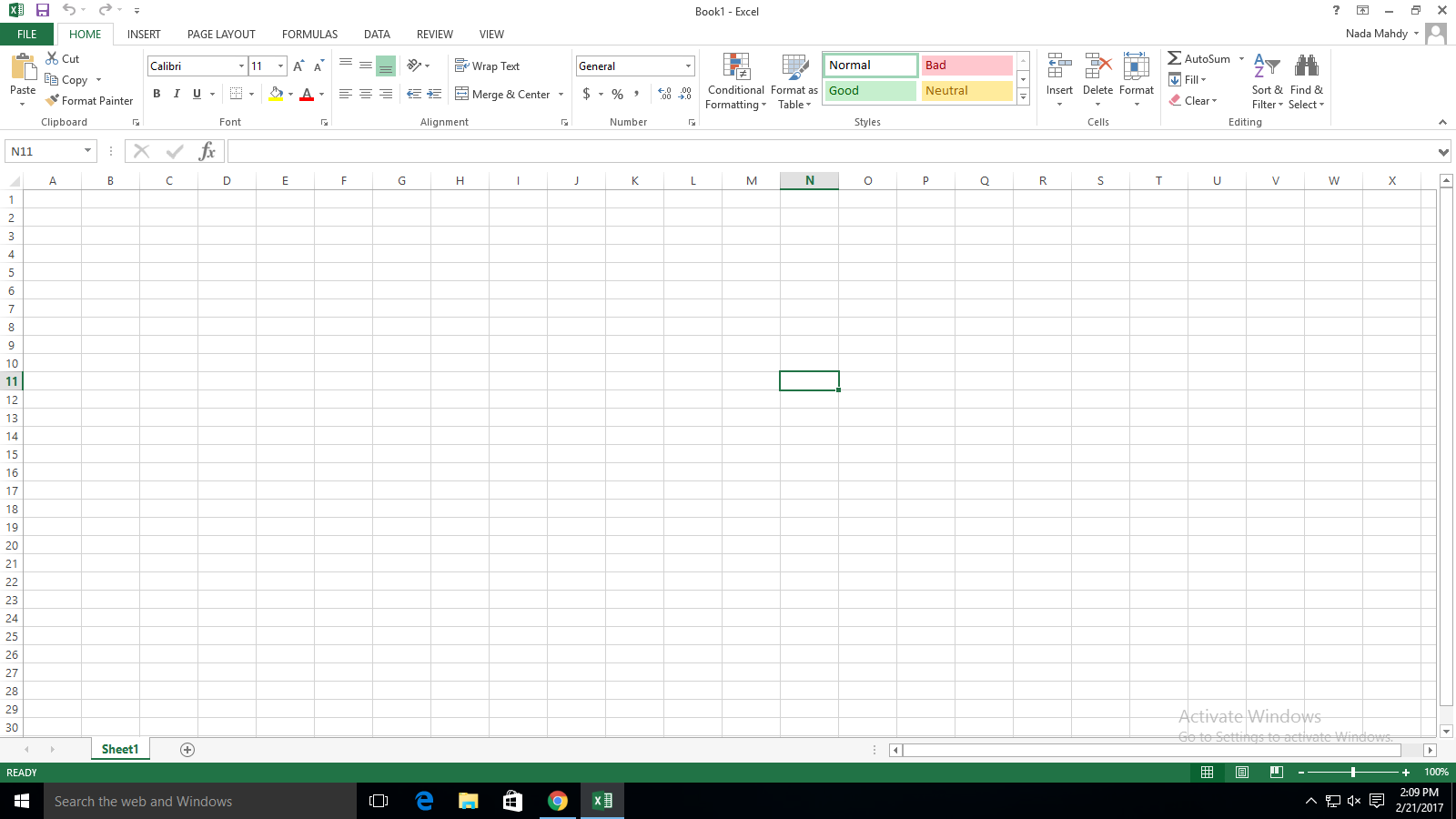Select the Sheet1 tab
The width and height of the screenshot is (1456, 819).
120,750
